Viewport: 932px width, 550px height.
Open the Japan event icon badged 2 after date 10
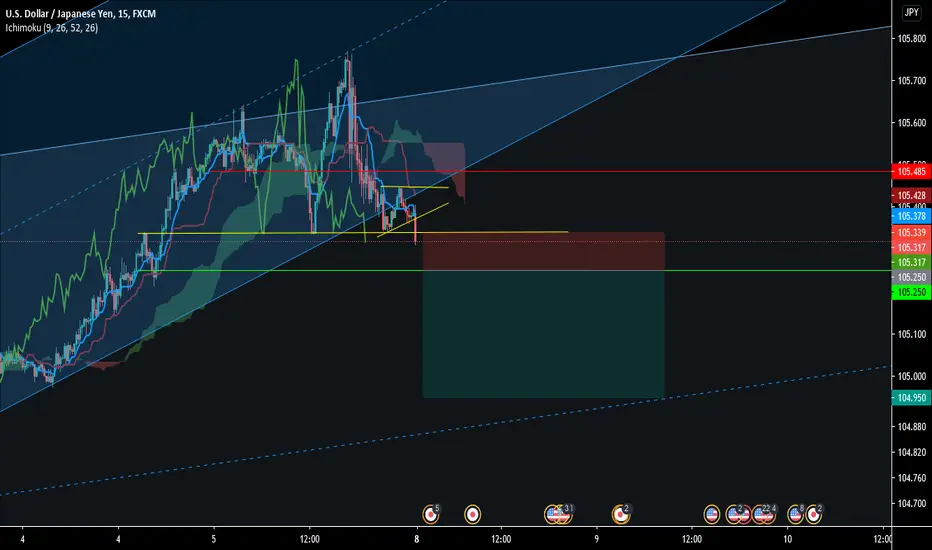814,514
